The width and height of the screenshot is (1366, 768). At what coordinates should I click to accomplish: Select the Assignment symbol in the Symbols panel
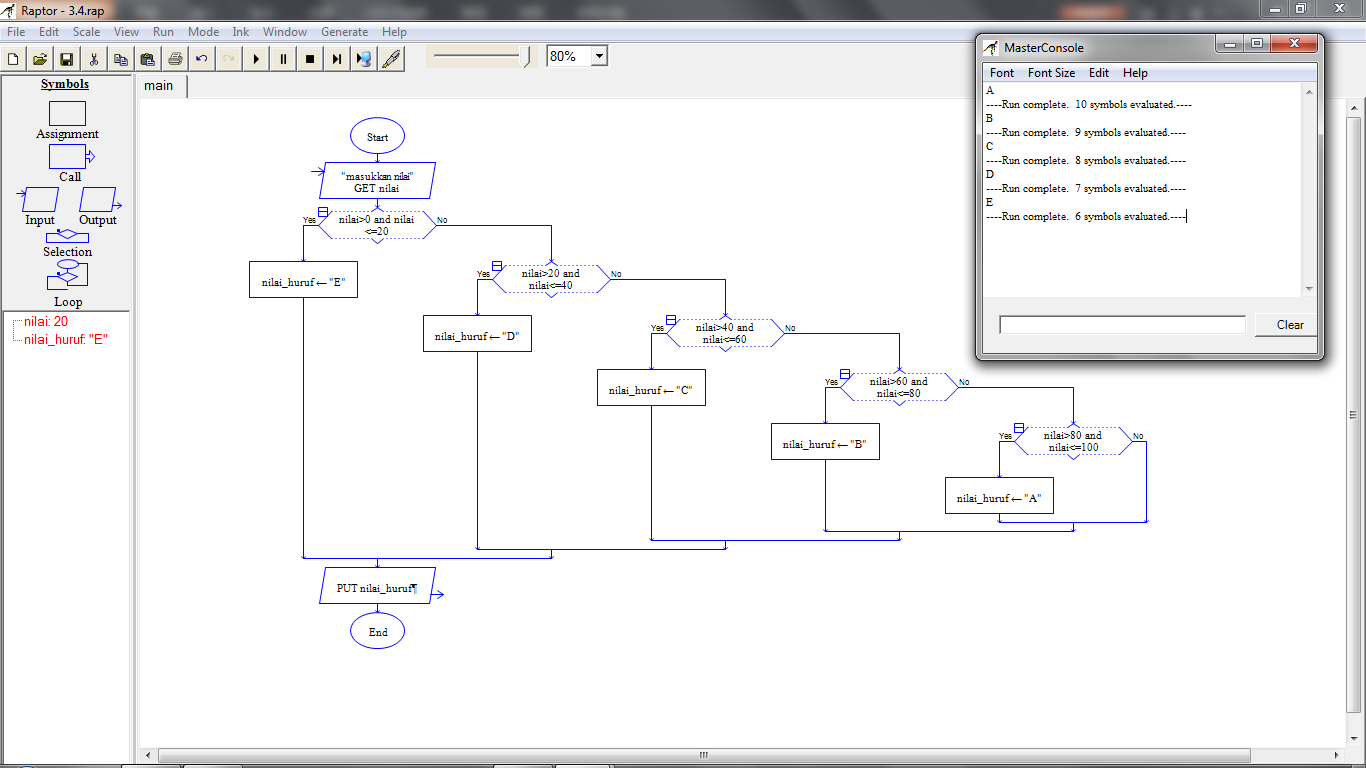tap(66, 114)
